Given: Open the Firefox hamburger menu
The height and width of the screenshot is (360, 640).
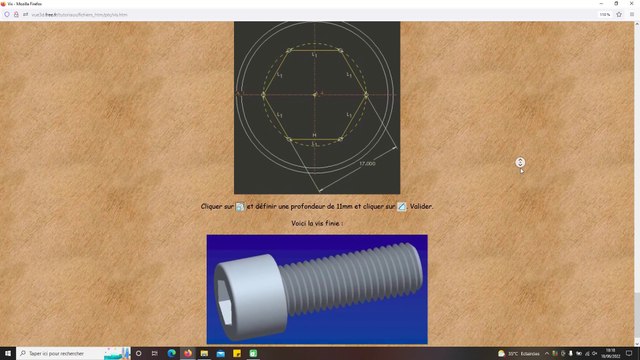Looking at the screenshot, I should pyautogui.click(x=632, y=14).
